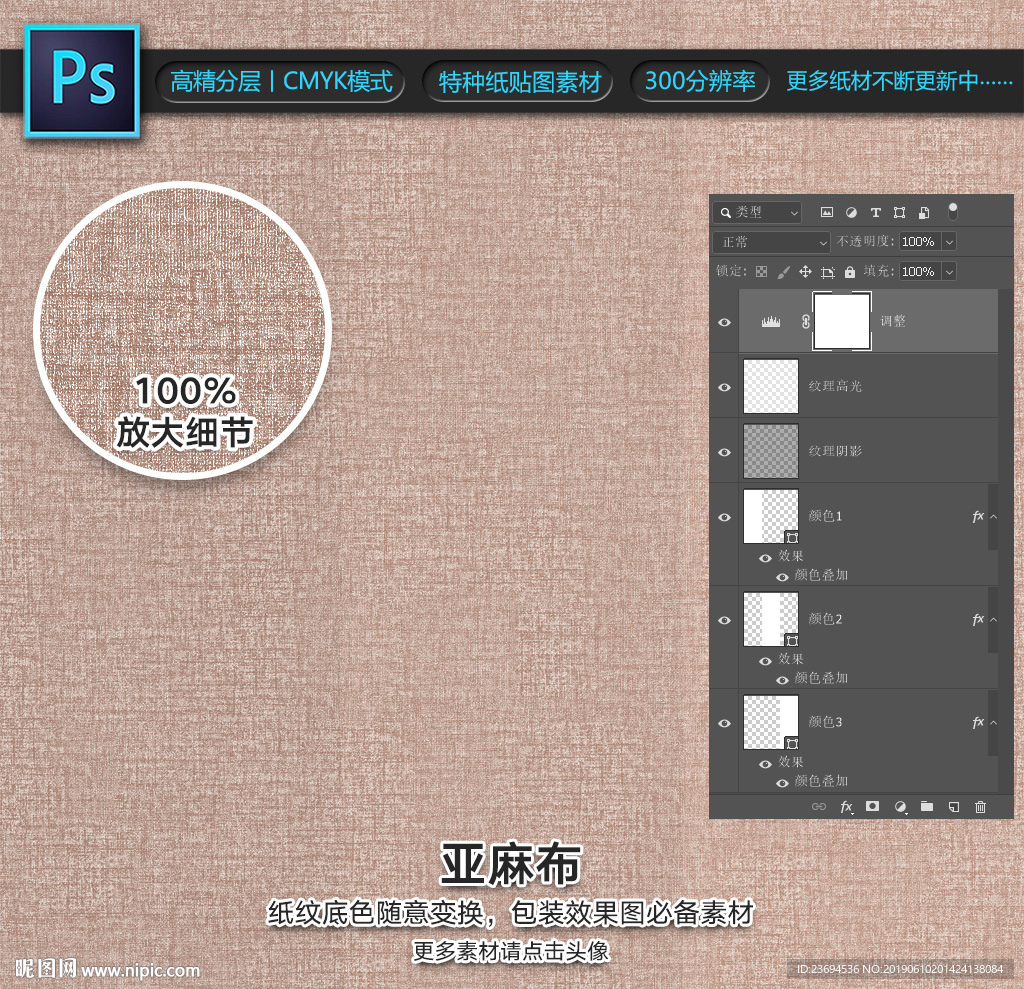The height and width of the screenshot is (989, 1024).
Task: Toggle visibility of 颜色2 layer
Action: 724,621
